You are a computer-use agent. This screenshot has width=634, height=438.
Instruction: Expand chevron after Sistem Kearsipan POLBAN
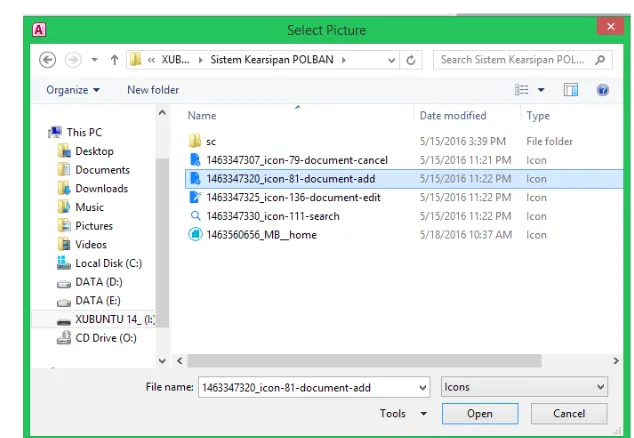(x=344, y=60)
